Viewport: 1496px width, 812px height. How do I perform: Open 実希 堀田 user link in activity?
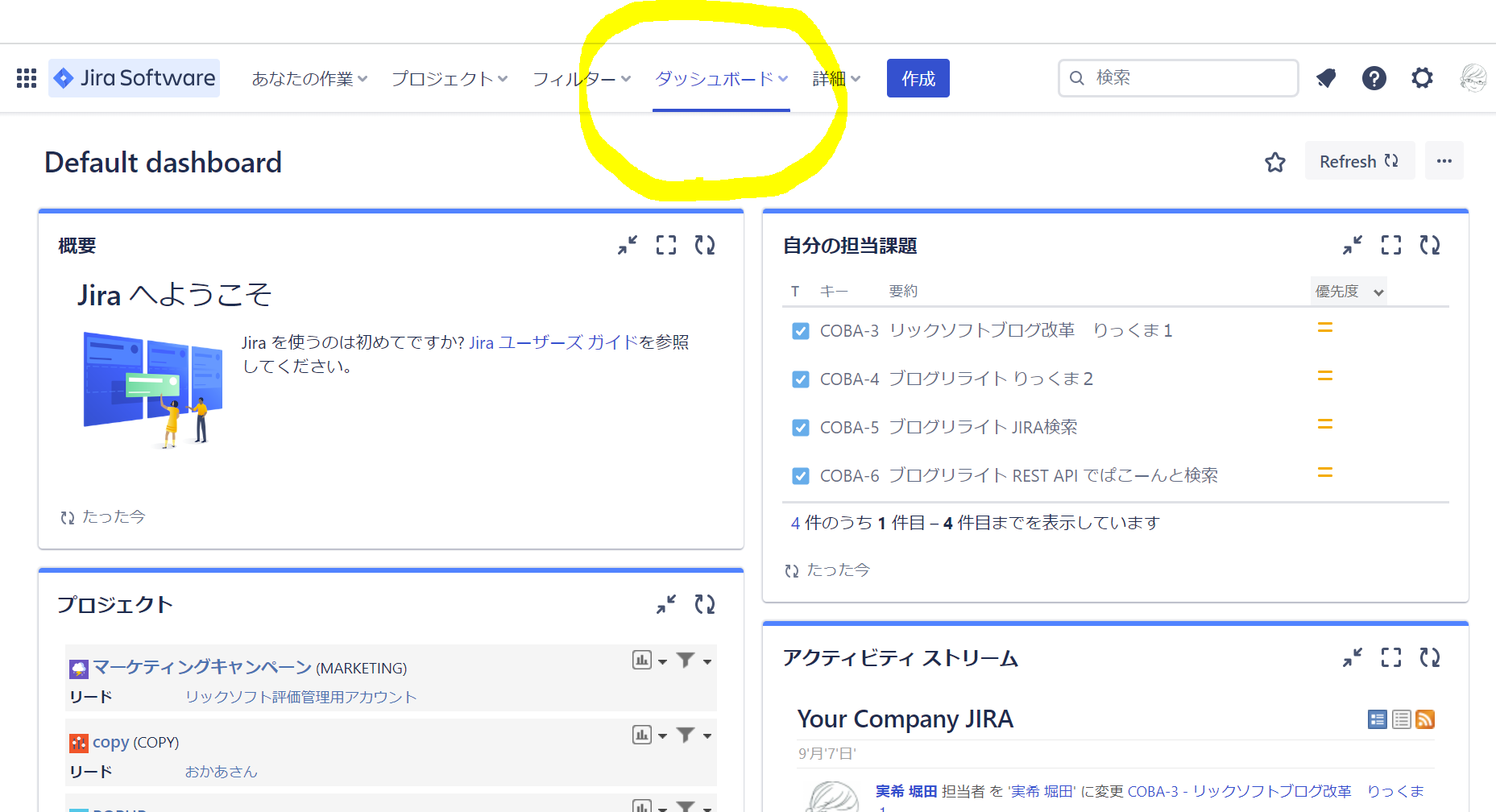906,792
